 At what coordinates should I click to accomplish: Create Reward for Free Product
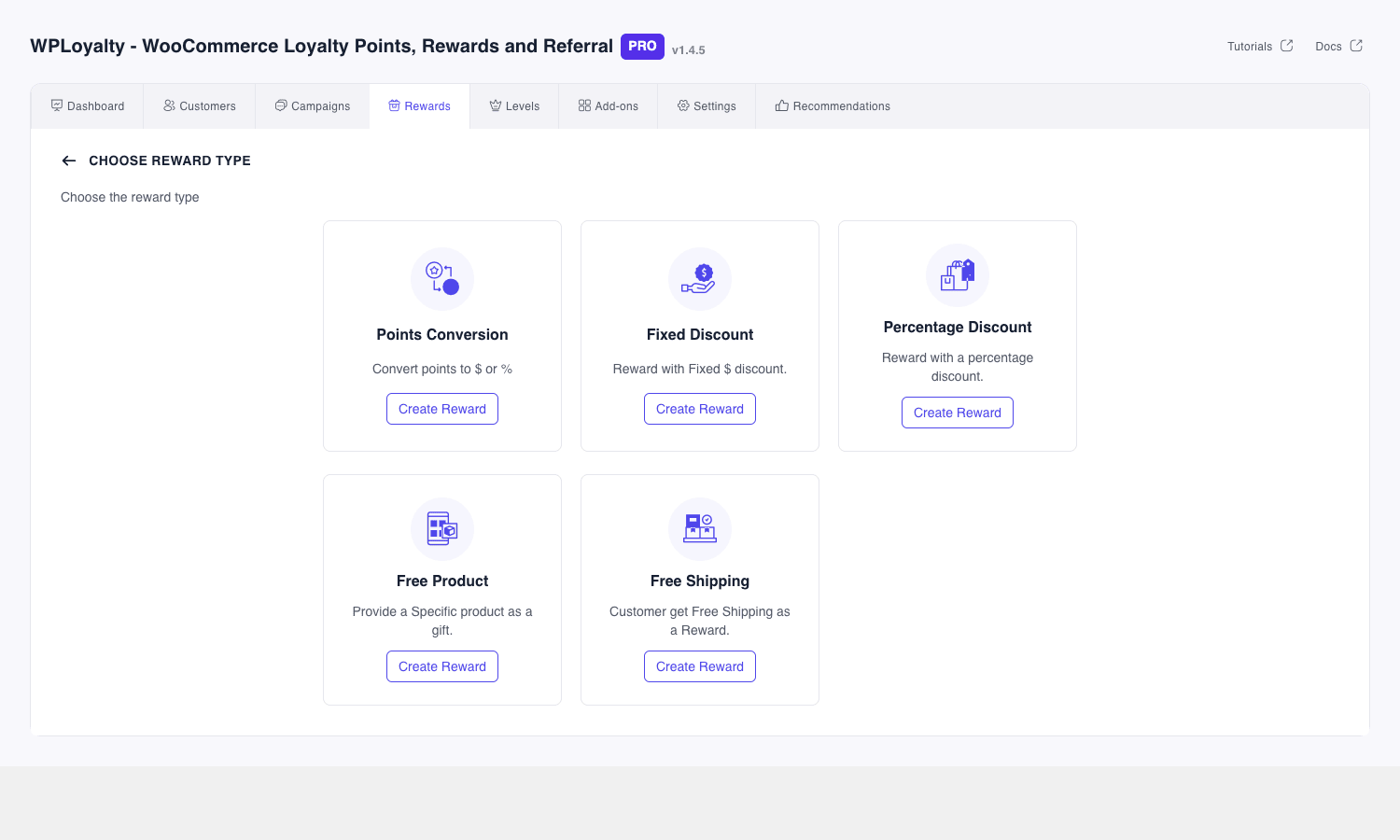pyautogui.click(x=442, y=666)
